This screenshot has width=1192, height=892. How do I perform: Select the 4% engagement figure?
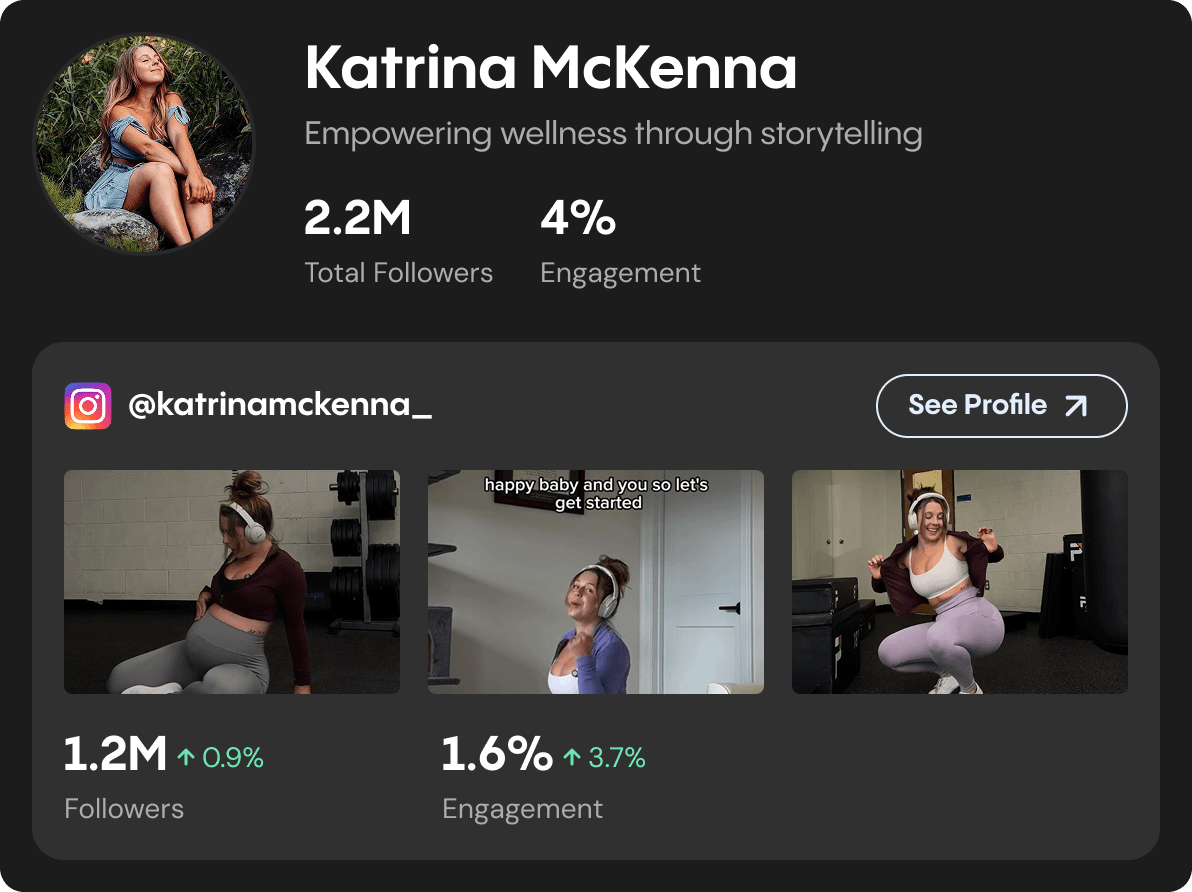(578, 217)
